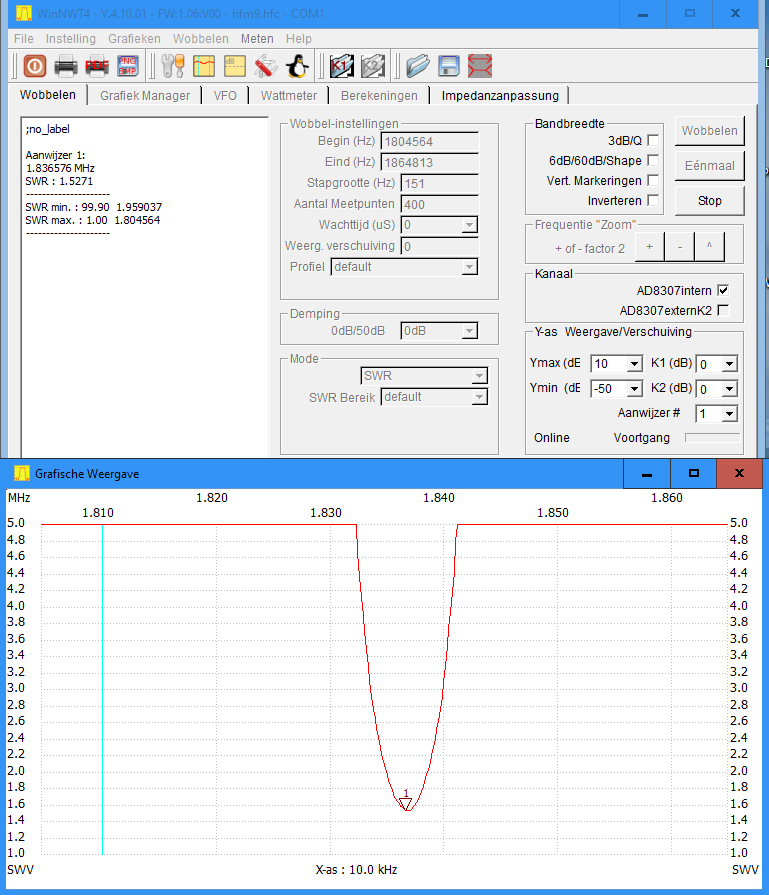Enable the 3dB/Q bandwidth checkbox

[x=653, y=140]
